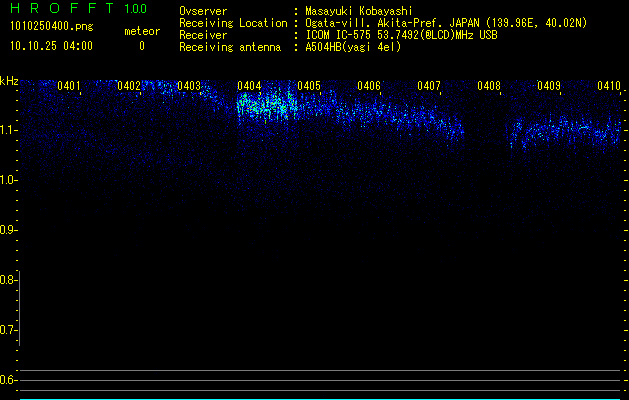Click the 0403 time marker
The width and height of the screenshot is (629, 400).
click(x=189, y=86)
